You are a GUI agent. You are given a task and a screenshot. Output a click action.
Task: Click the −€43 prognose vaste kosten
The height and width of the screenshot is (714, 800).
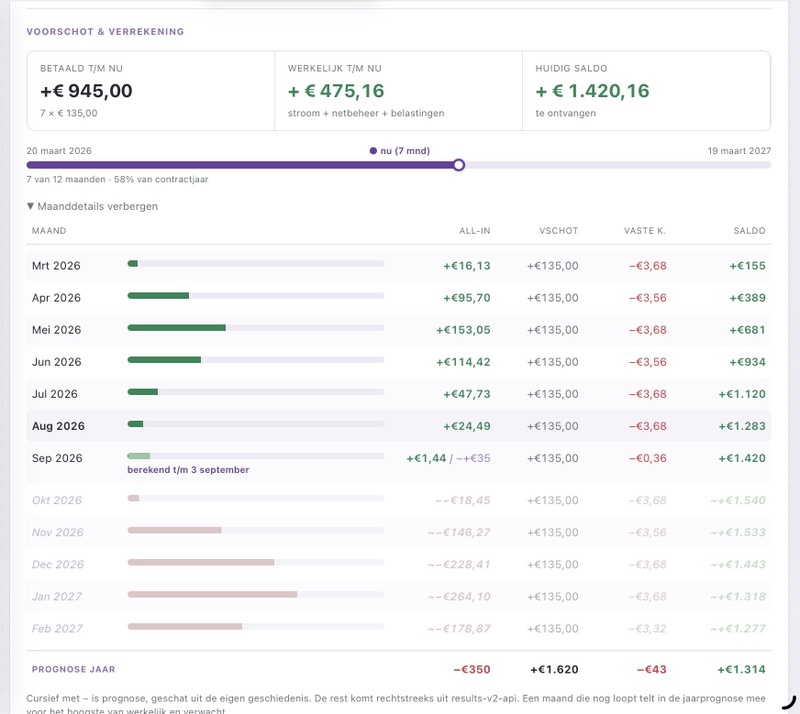point(652,669)
